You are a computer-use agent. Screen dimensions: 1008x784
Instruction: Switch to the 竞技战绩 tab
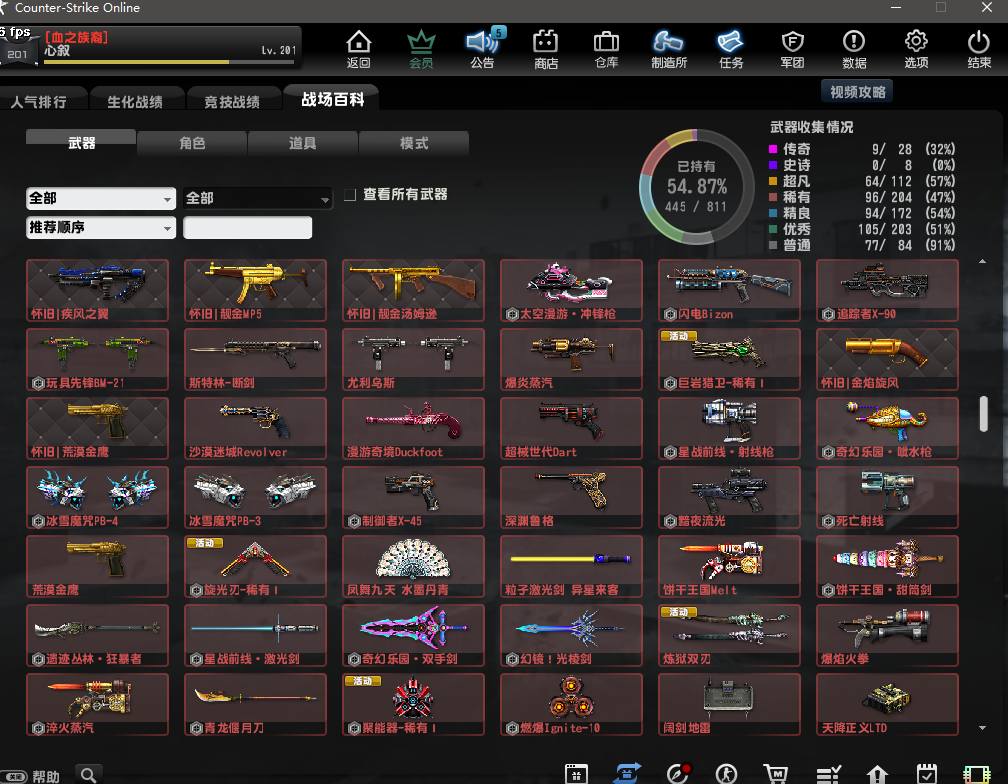[232, 102]
